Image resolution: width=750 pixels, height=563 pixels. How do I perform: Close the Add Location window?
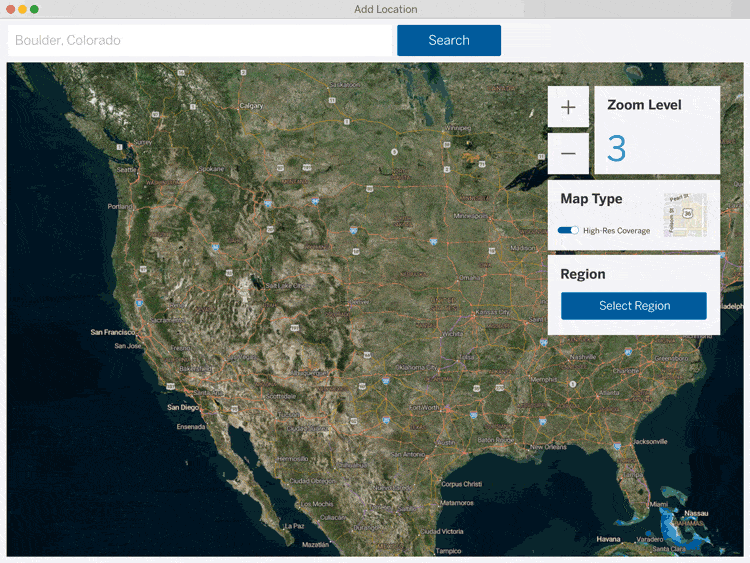tap(10, 9)
